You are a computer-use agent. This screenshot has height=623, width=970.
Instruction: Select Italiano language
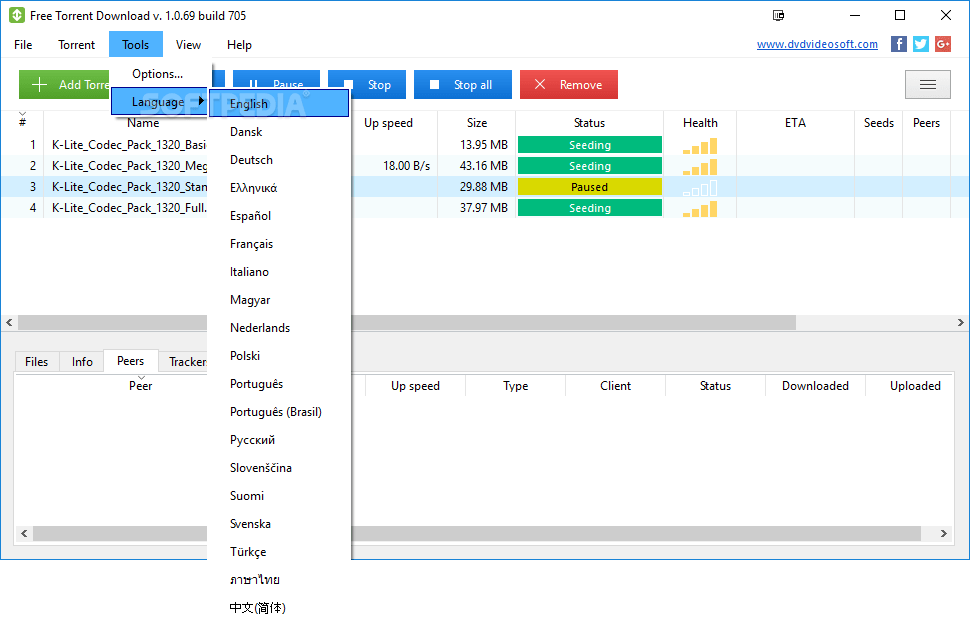coord(279,272)
